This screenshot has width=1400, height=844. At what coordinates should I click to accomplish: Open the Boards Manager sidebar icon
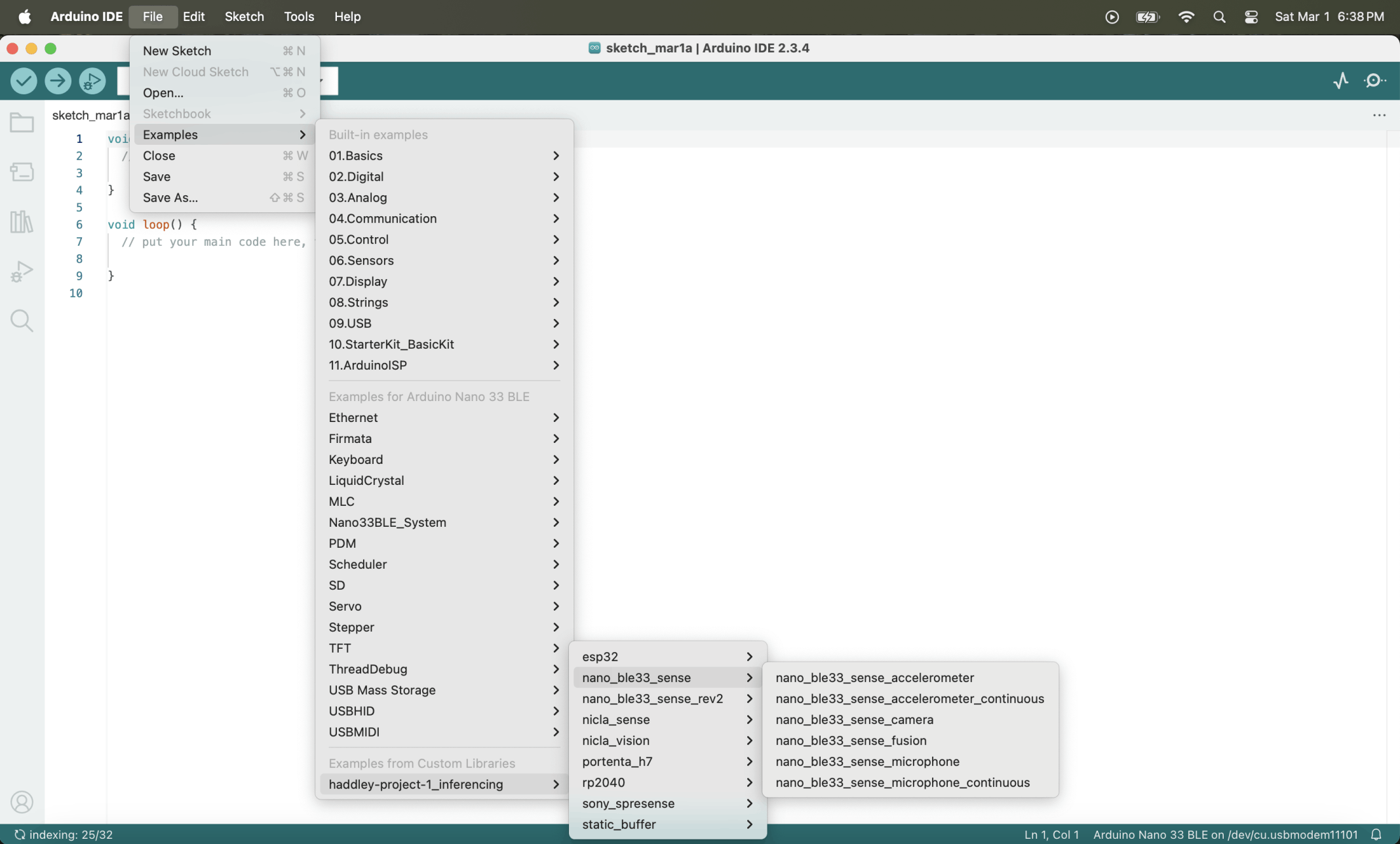[x=22, y=172]
